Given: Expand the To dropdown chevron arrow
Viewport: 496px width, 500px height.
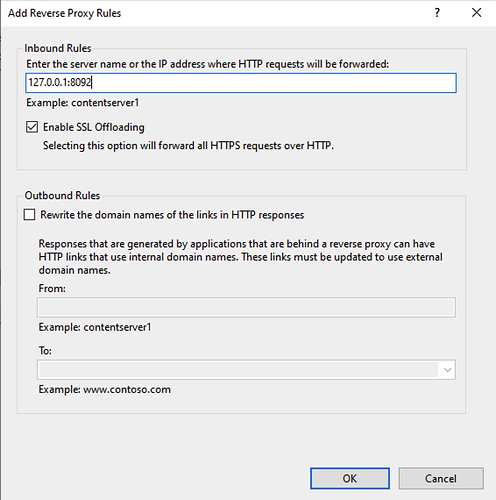Looking at the screenshot, I should pyautogui.click(x=447, y=370).
